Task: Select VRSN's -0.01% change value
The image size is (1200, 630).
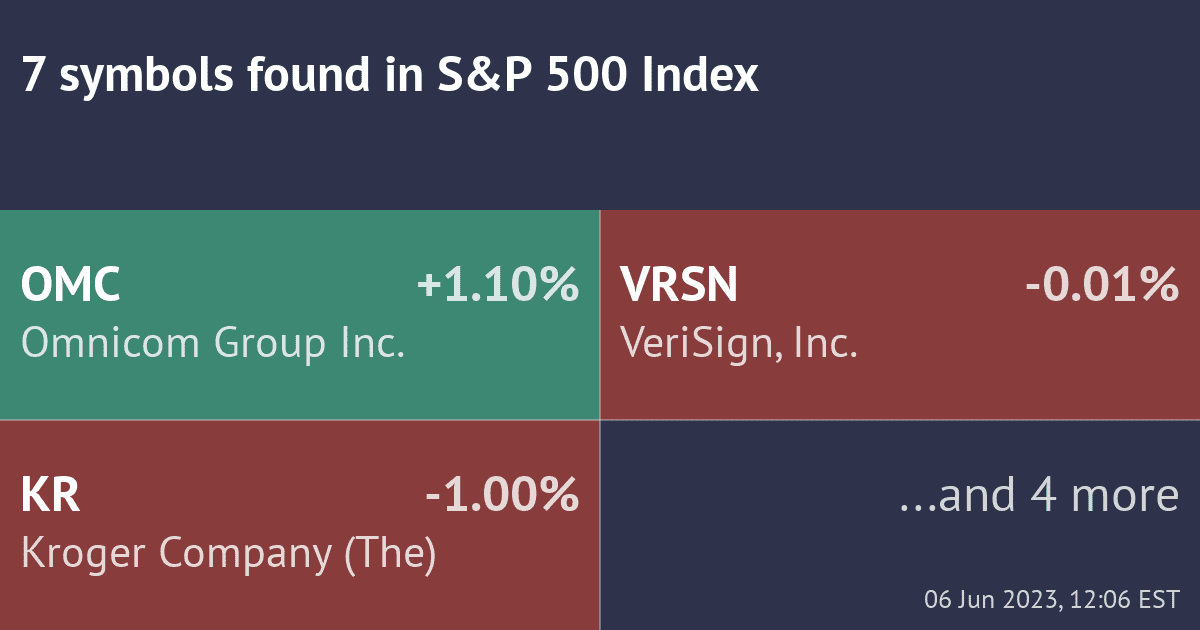Action: click(x=1101, y=286)
